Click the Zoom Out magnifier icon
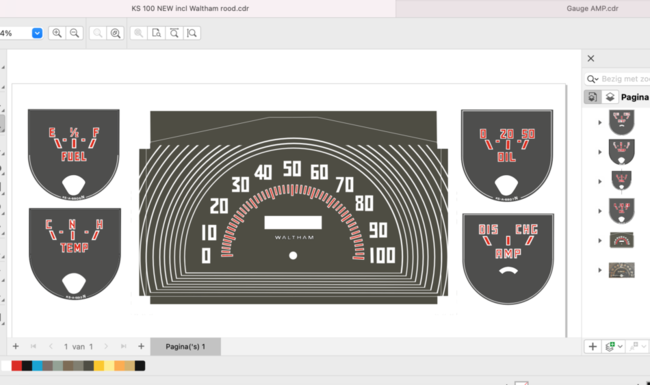 pyautogui.click(x=75, y=33)
